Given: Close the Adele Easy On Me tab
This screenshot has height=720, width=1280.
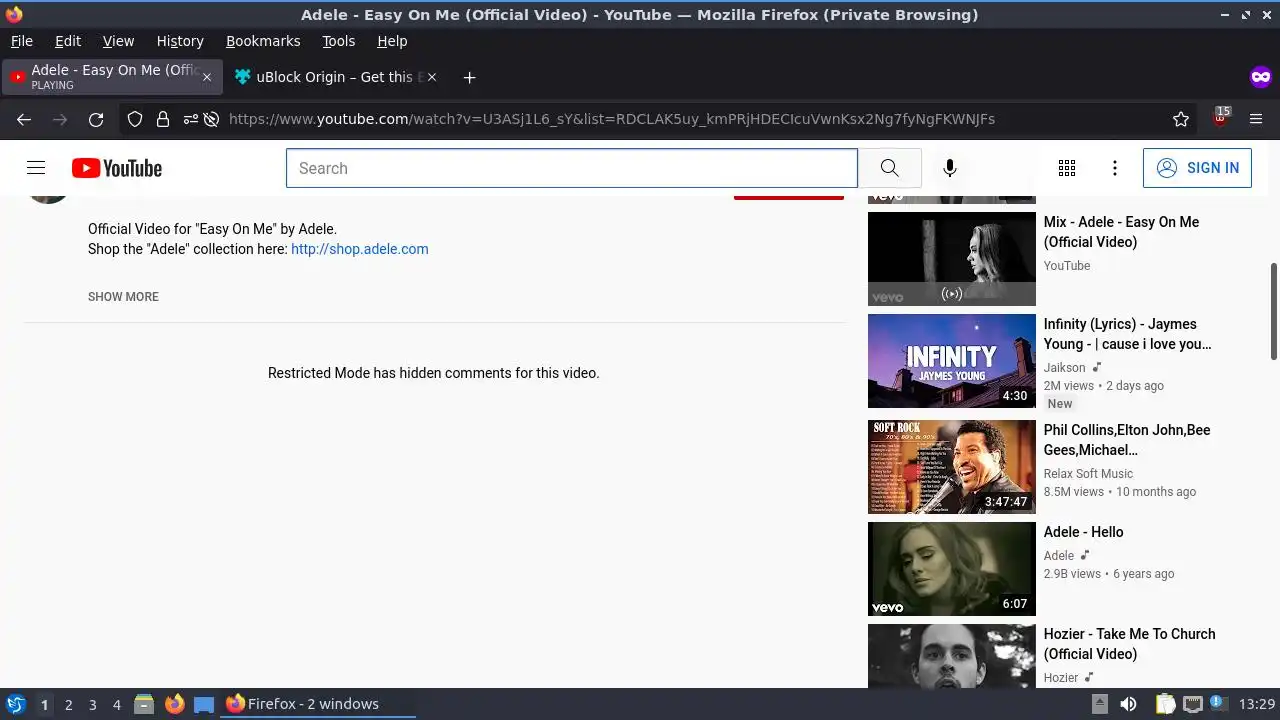Looking at the screenshot, I should pyautogui.click(x=207, y=77).
